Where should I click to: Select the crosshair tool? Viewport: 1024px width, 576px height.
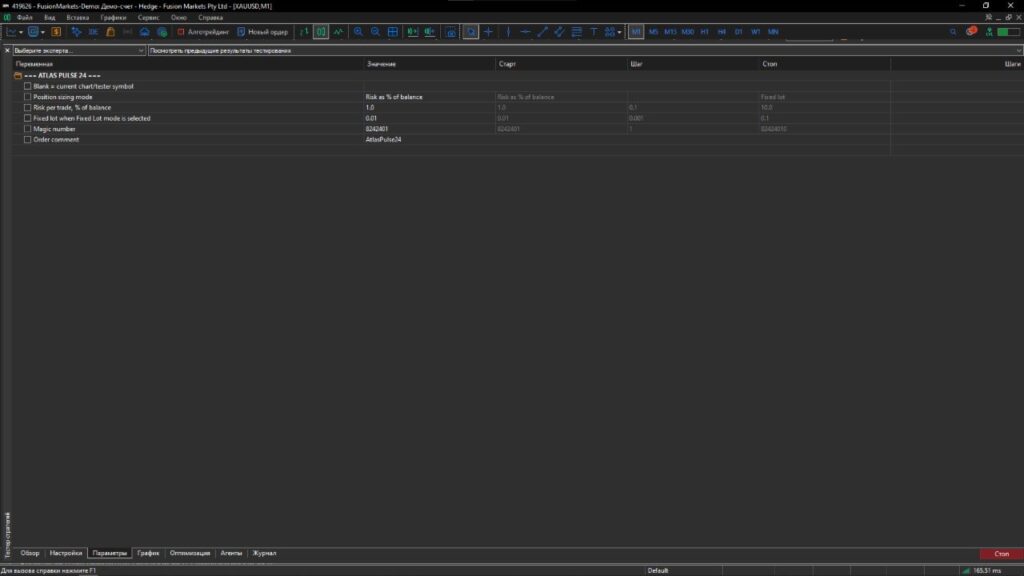coord(488,31)
